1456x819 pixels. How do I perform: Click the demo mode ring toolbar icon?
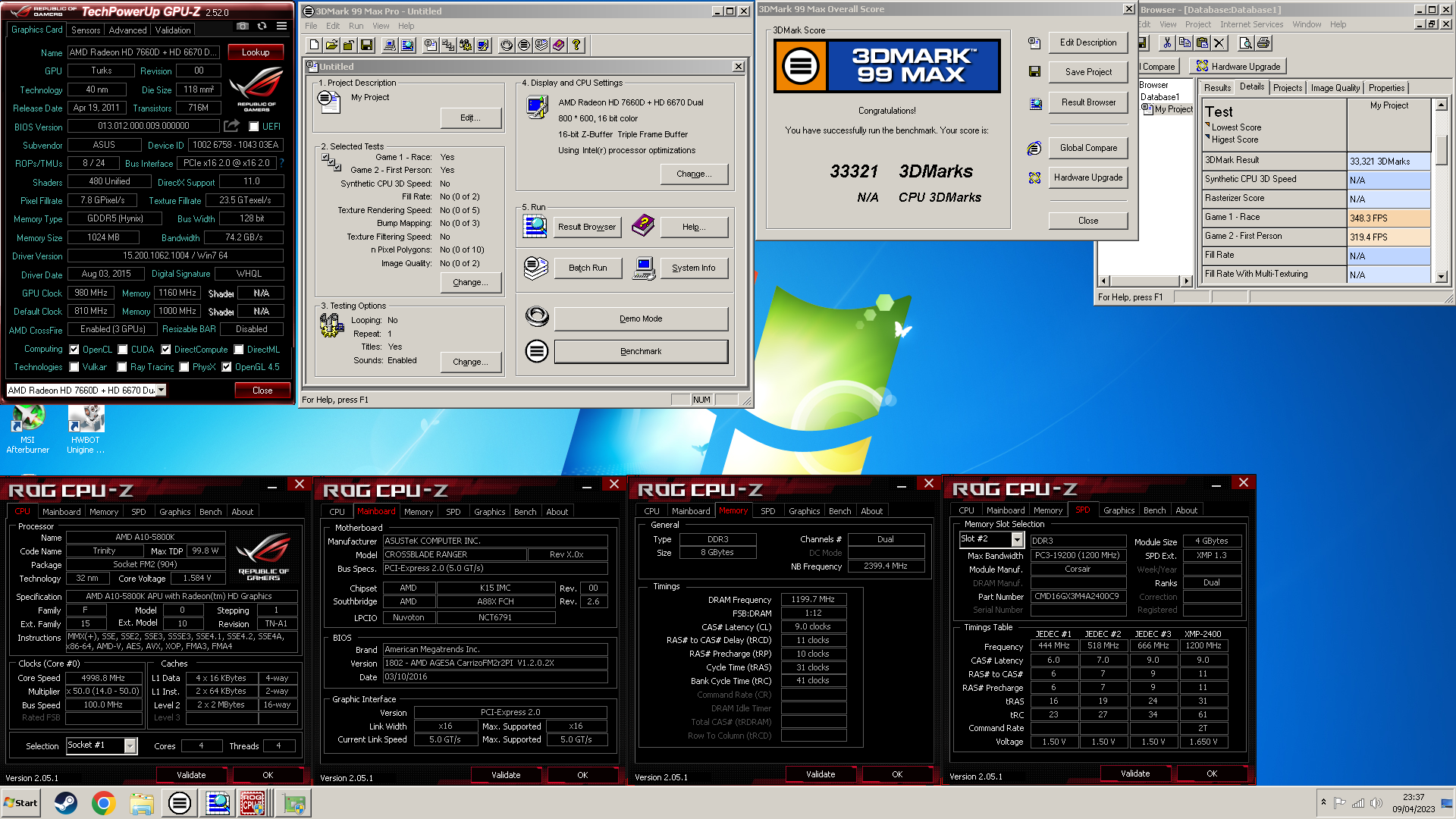pos(507,45)
